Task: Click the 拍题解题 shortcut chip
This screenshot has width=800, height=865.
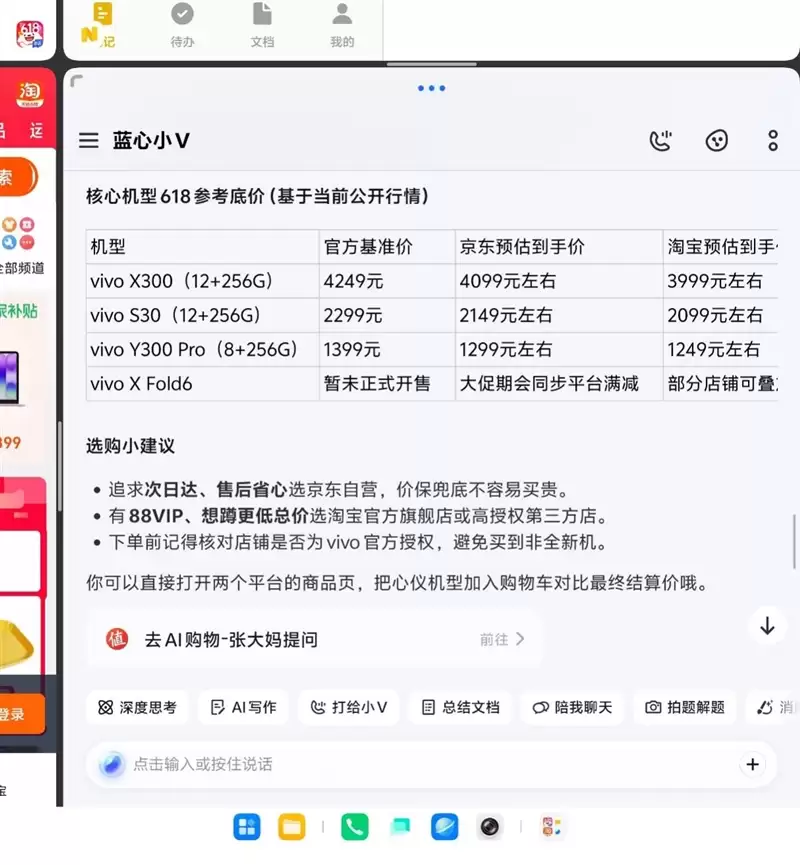Action: click(x=685, y=707)
